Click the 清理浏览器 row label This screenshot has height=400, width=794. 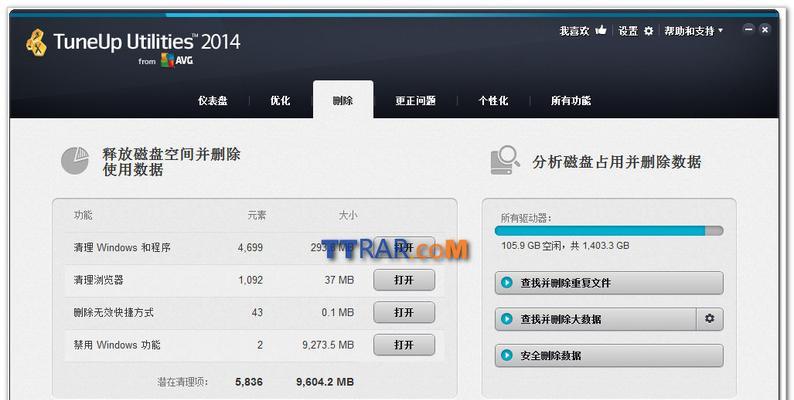98,280
